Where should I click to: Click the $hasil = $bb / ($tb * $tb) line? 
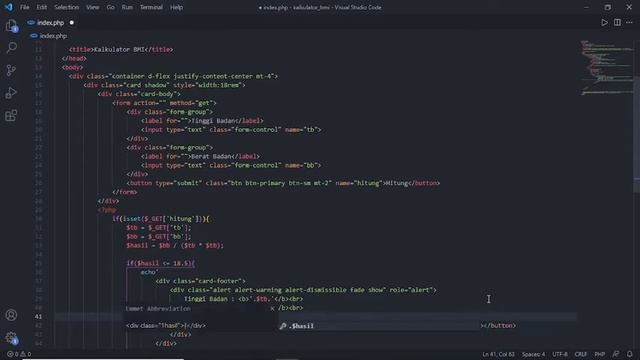[x=175, y=245]
